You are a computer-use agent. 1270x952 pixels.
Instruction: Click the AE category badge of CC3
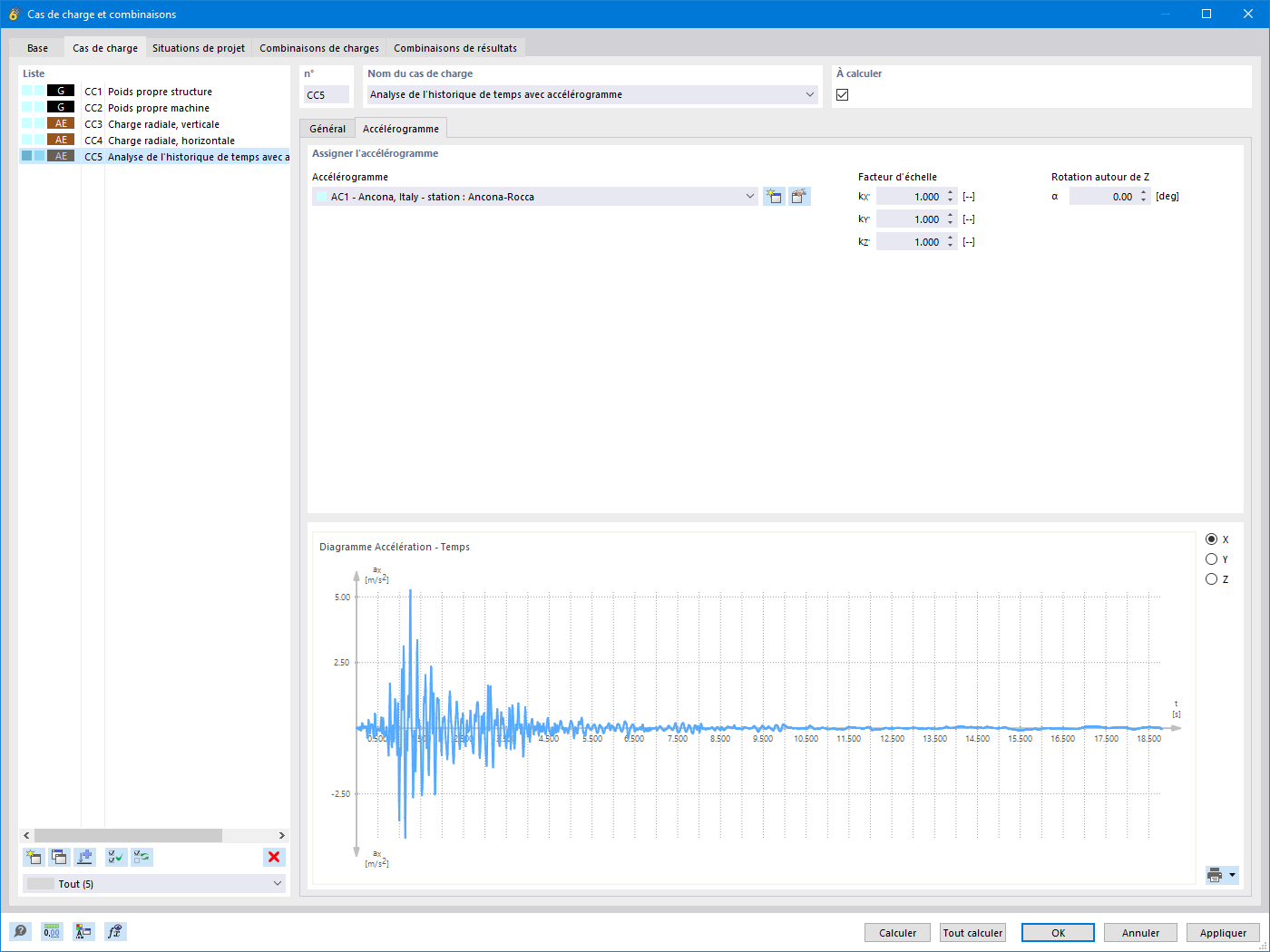pyautogui.click(x=61, y=123)
